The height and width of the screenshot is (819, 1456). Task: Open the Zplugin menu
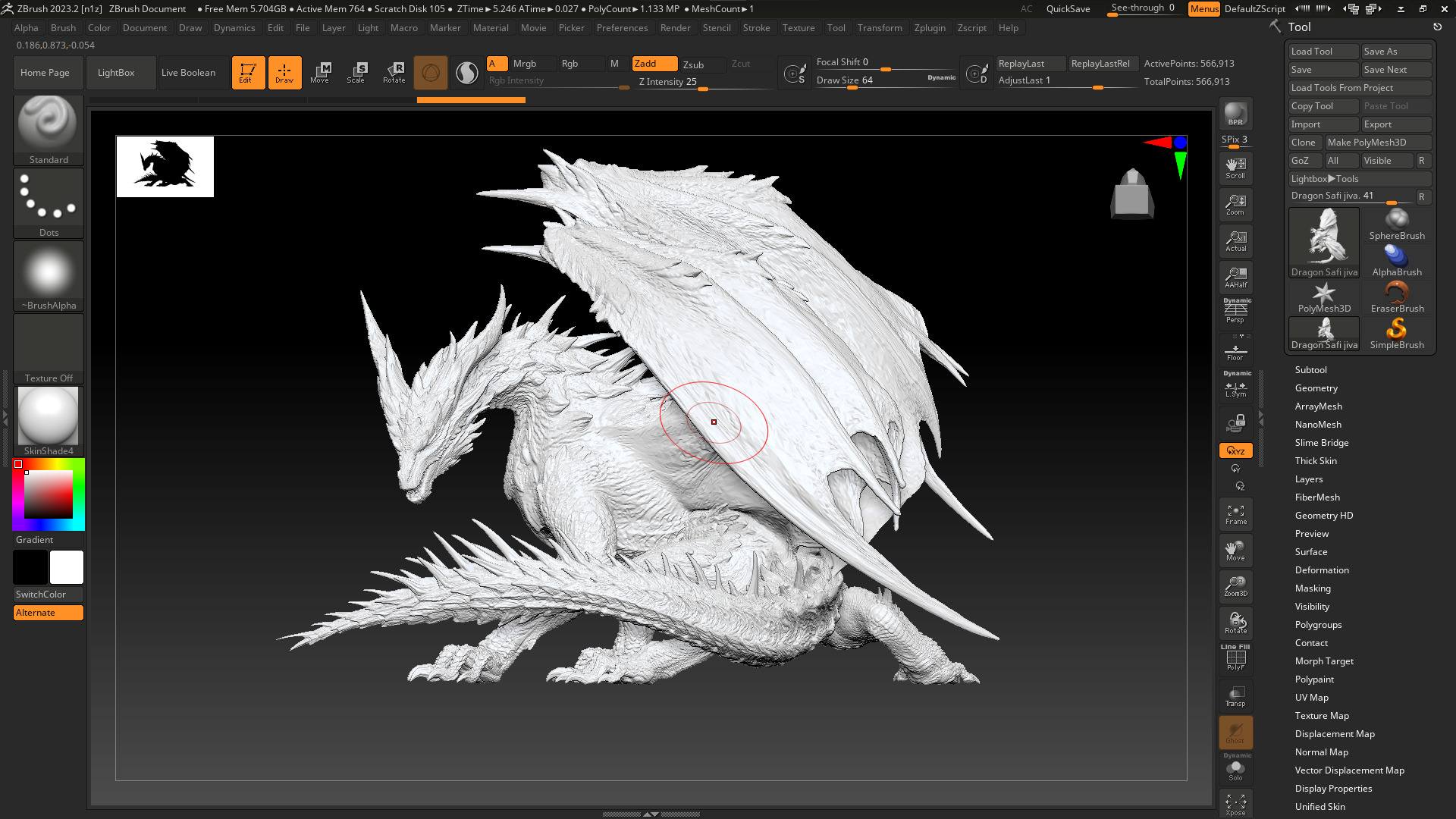click(930, 28)
